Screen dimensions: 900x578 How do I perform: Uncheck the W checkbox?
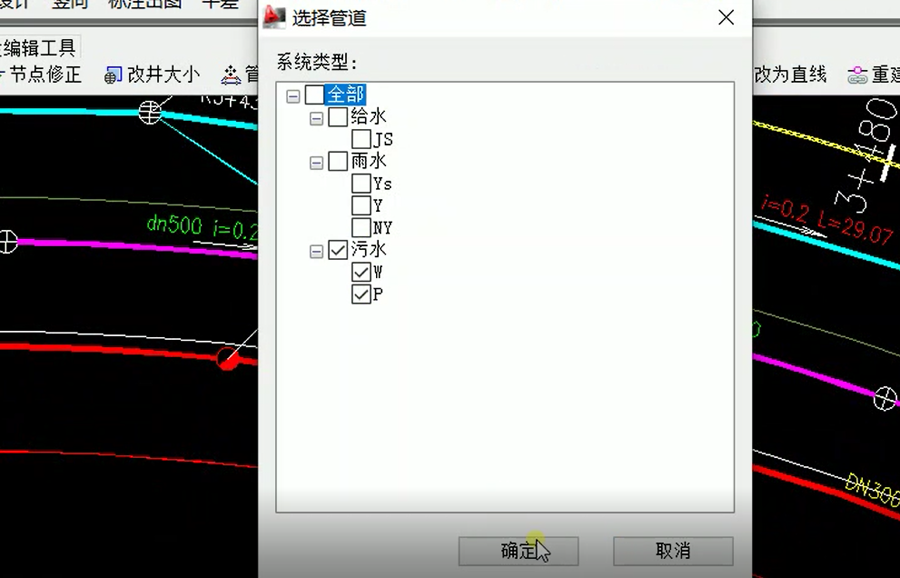tap(361, 272)
